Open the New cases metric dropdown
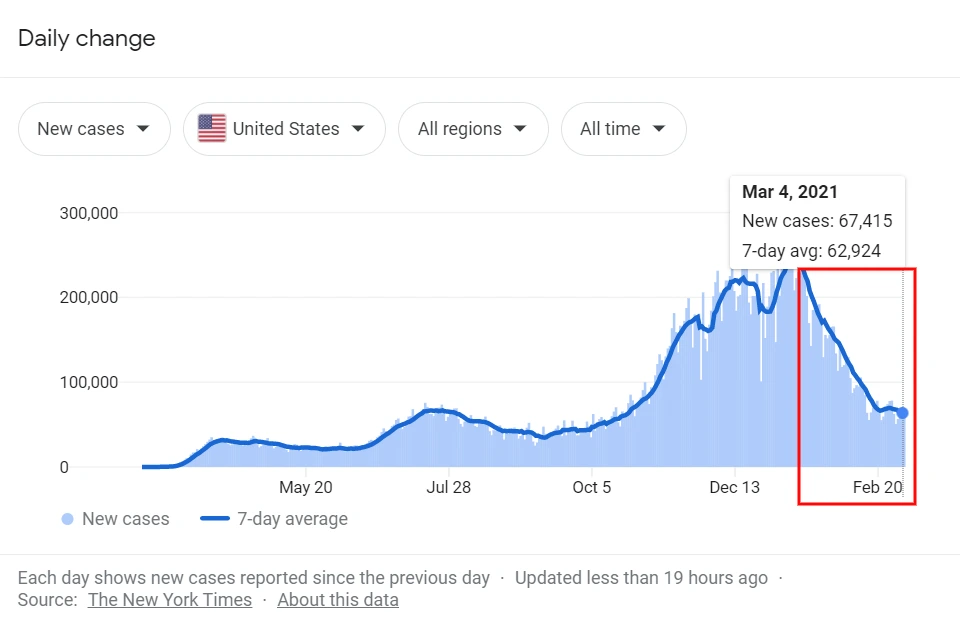The width and height of the screenshot is (960, 619). pyautogui.click(x=94, y=128)
